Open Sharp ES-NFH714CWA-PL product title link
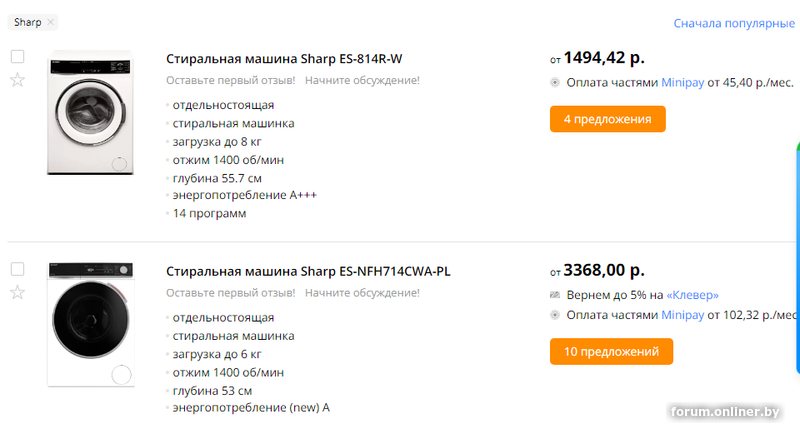The width and height of the screenshot is (800, 433). point(308,271)
